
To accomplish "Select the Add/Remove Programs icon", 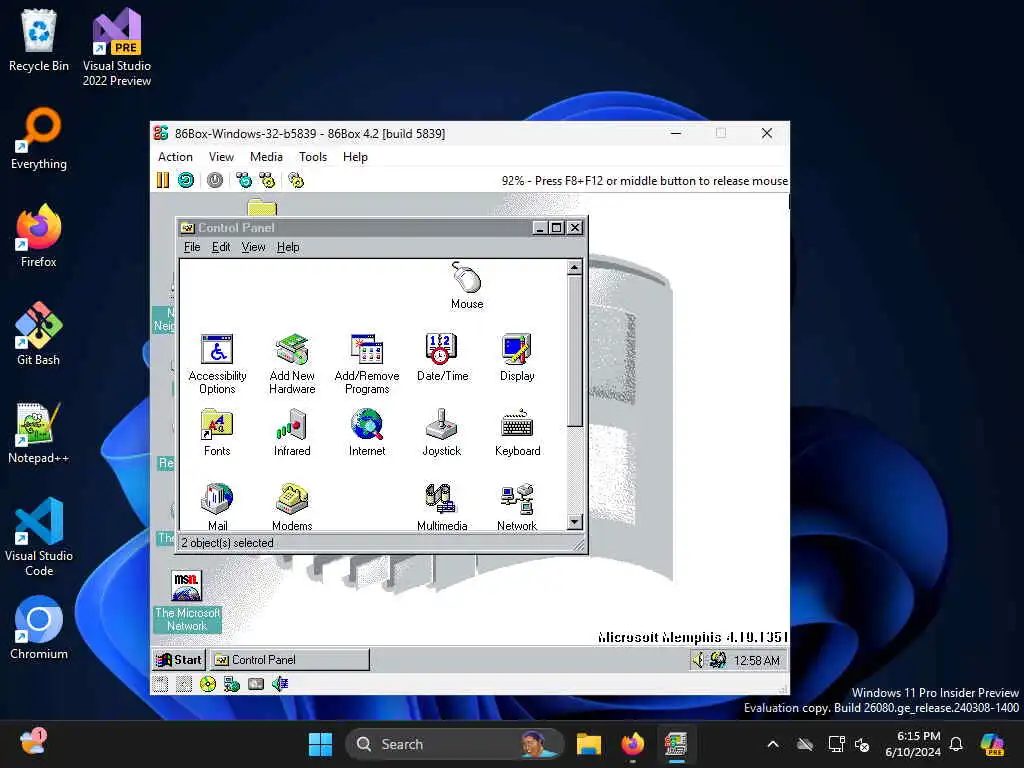I will (367, 364).
